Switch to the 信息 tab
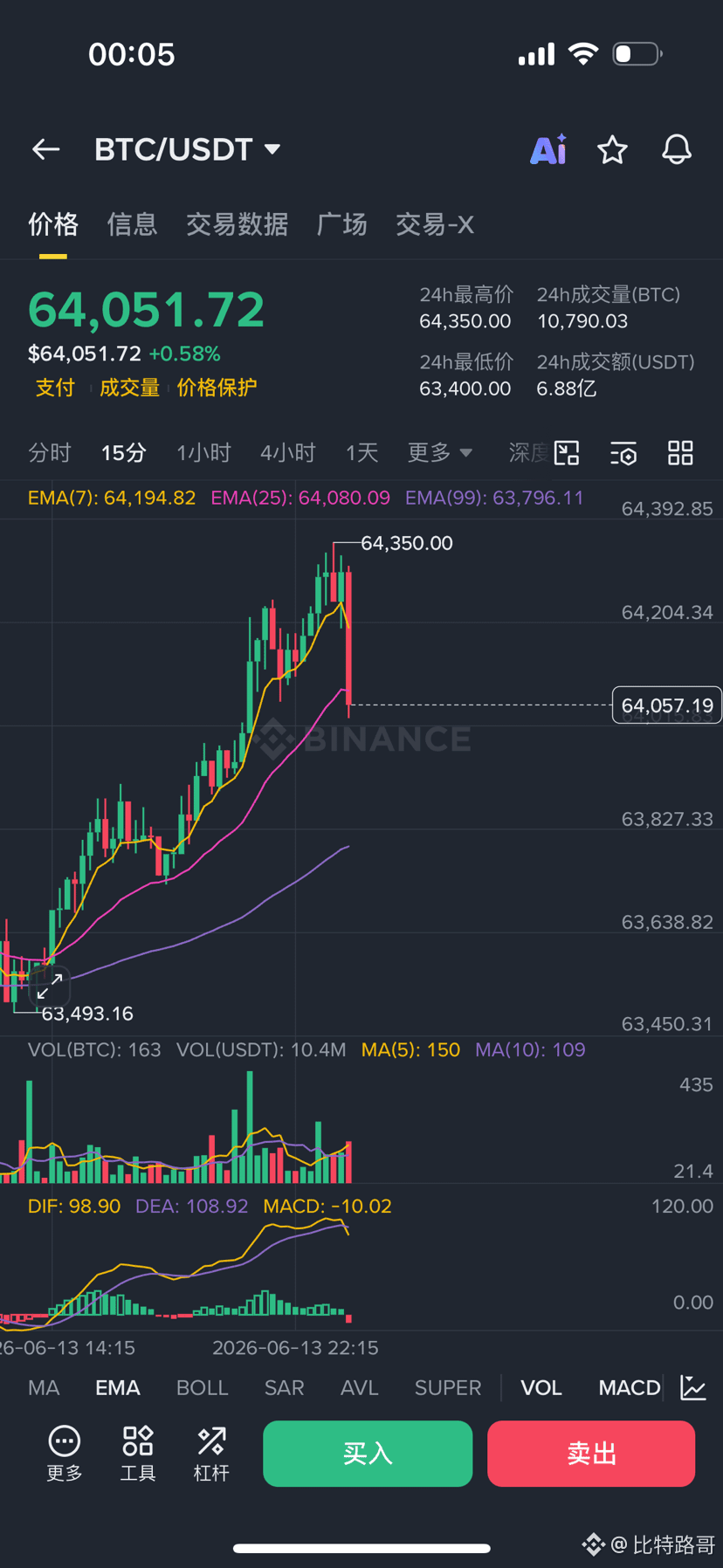 pyautogui.click(x=132, y=224)
